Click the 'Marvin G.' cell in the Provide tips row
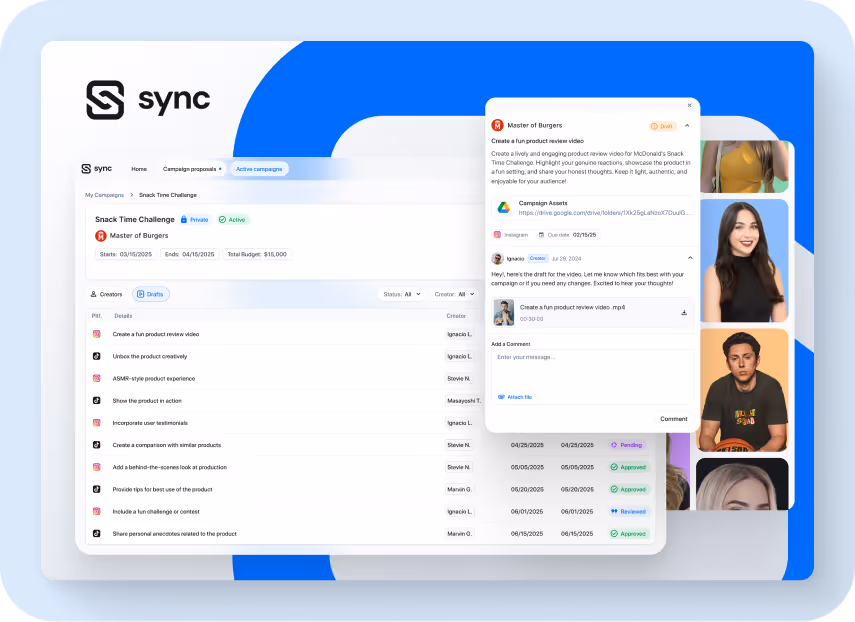 460,490
